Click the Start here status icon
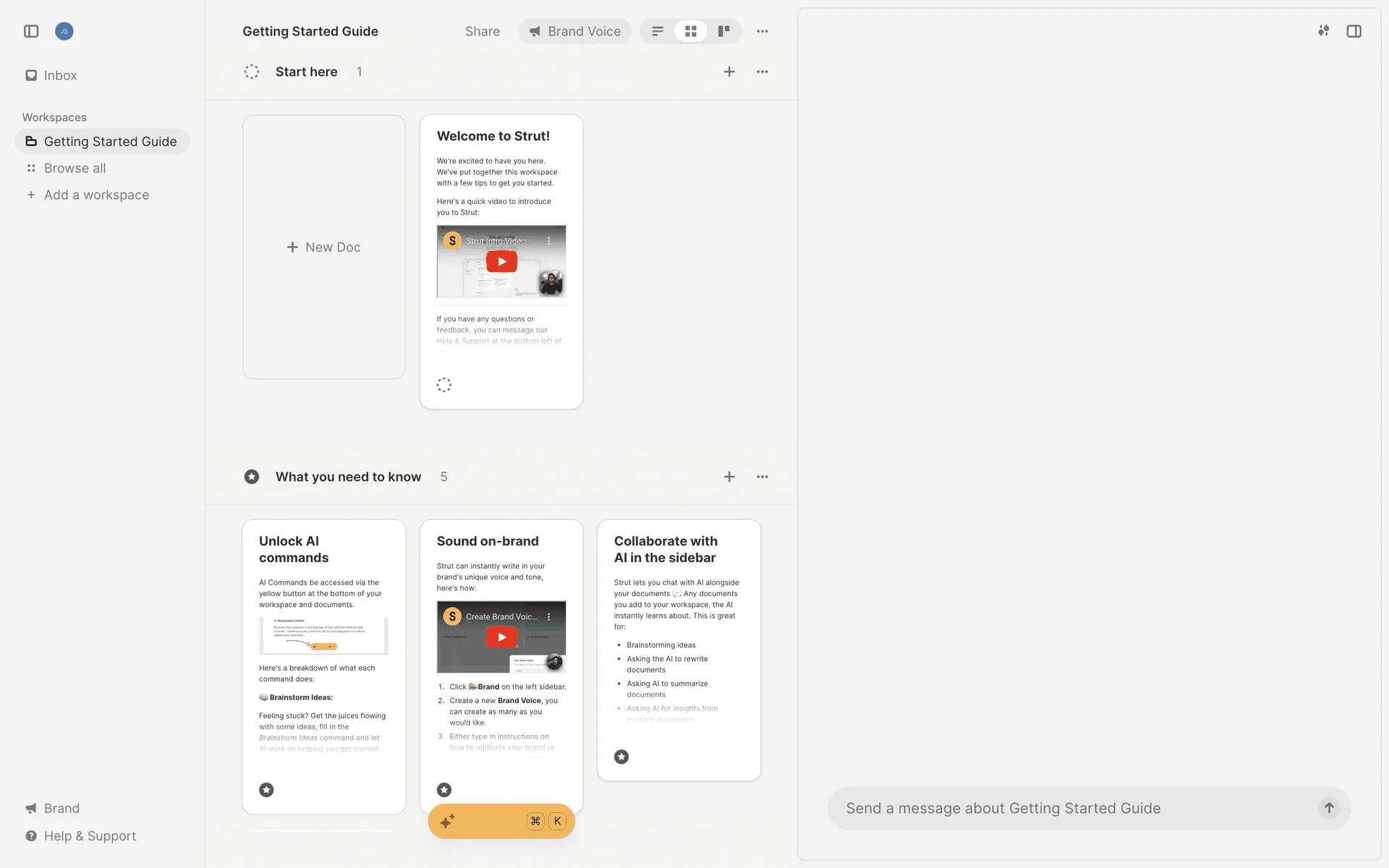Screen dimensions: 1389x868 click(x=252, y=72)
